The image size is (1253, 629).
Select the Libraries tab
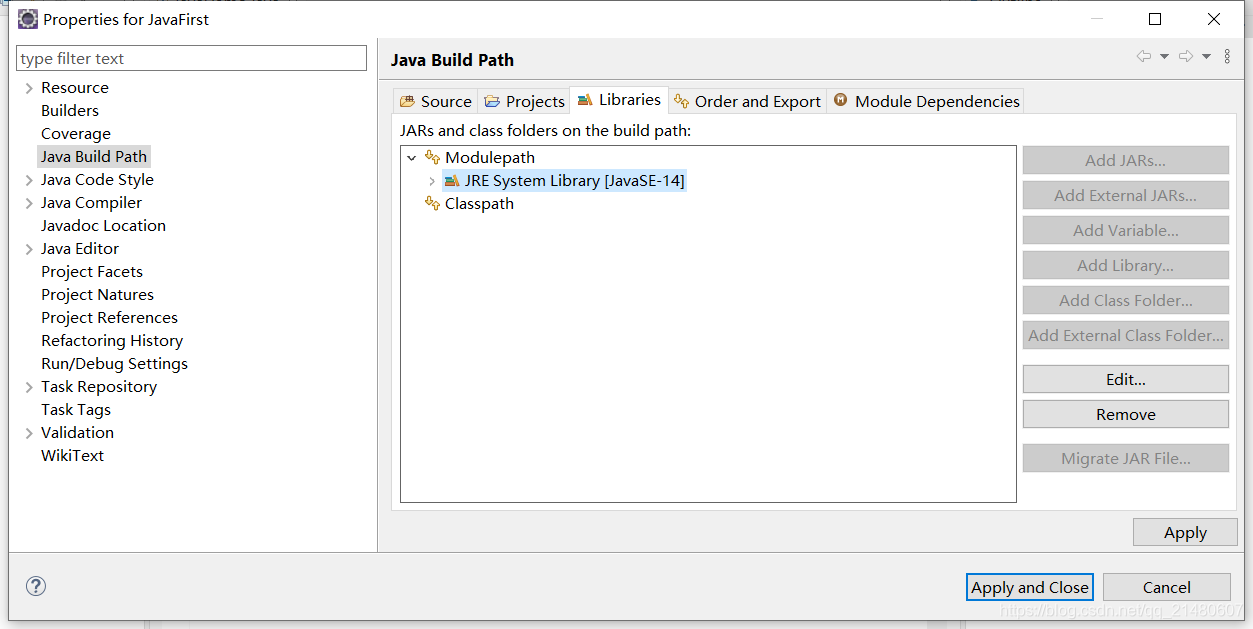[619, 99]
